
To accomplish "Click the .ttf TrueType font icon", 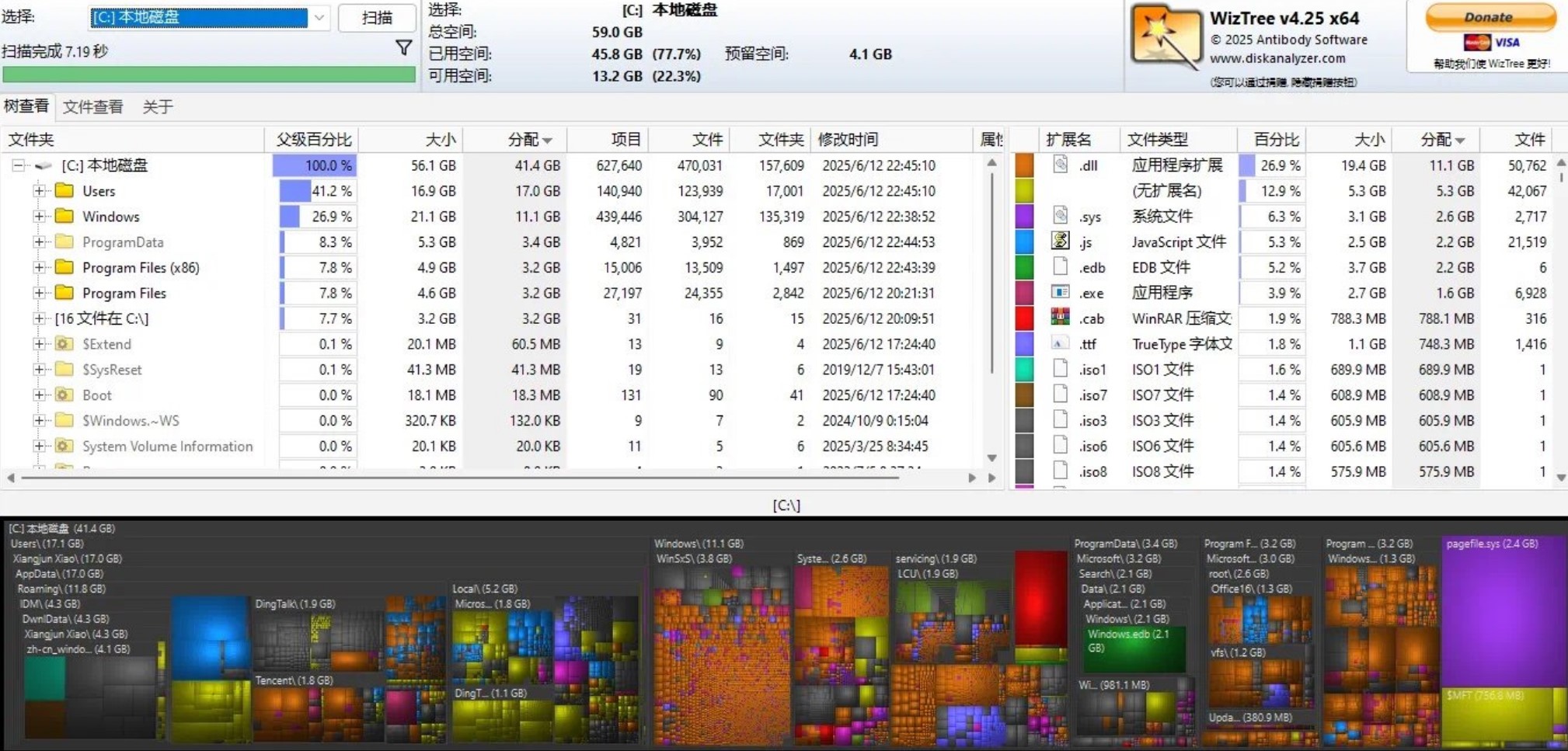I will pos(1060,343).
